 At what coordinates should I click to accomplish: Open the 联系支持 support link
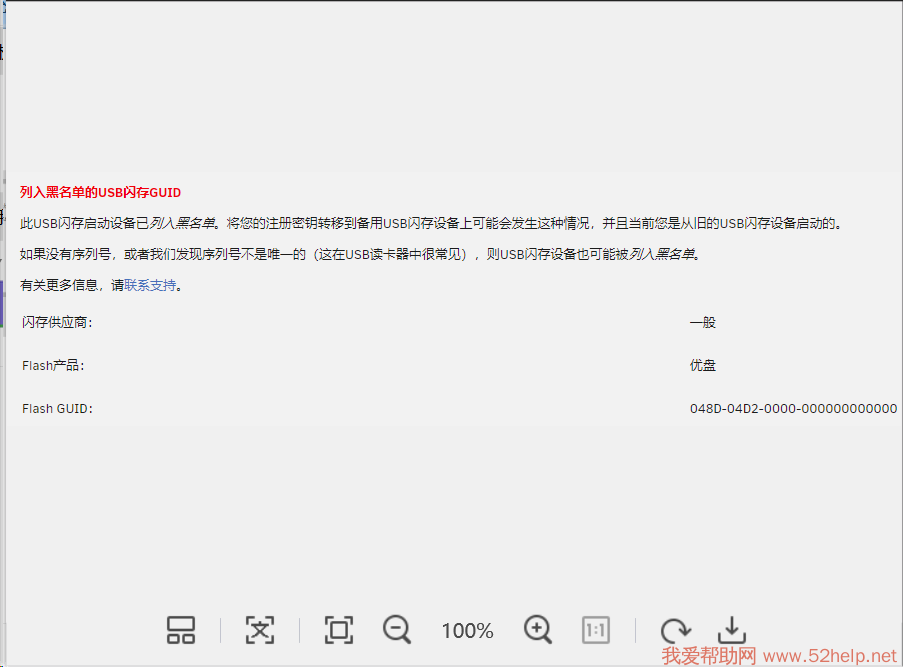click(x=150, y=285)
